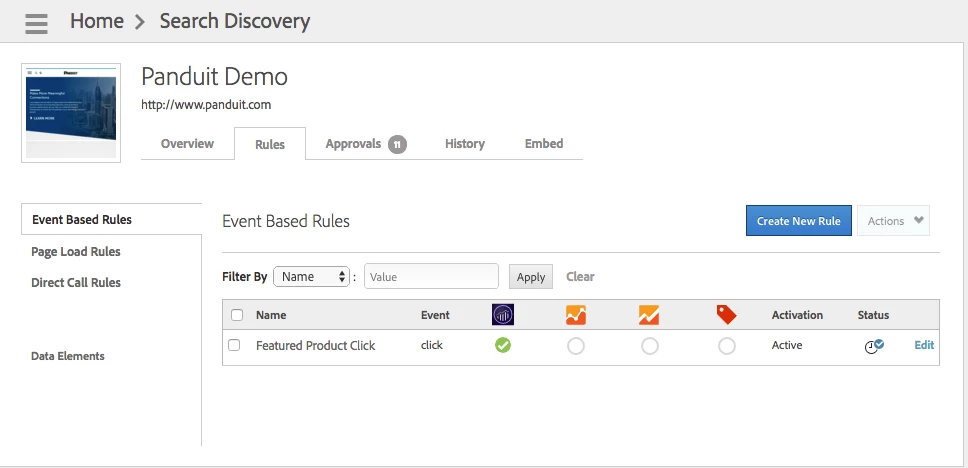
Task: Click the Panduit site thumbnail
Action: click(x=71, y=113)
